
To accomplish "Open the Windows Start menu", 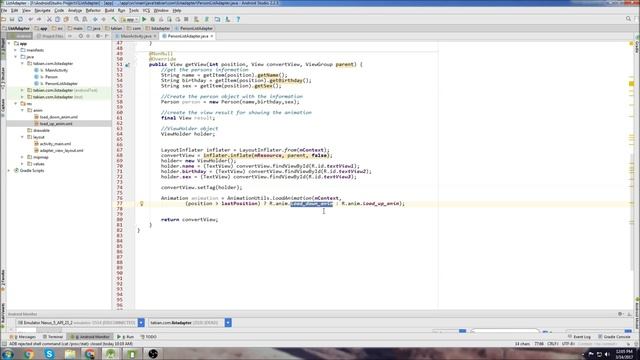I will coord(8,354).
